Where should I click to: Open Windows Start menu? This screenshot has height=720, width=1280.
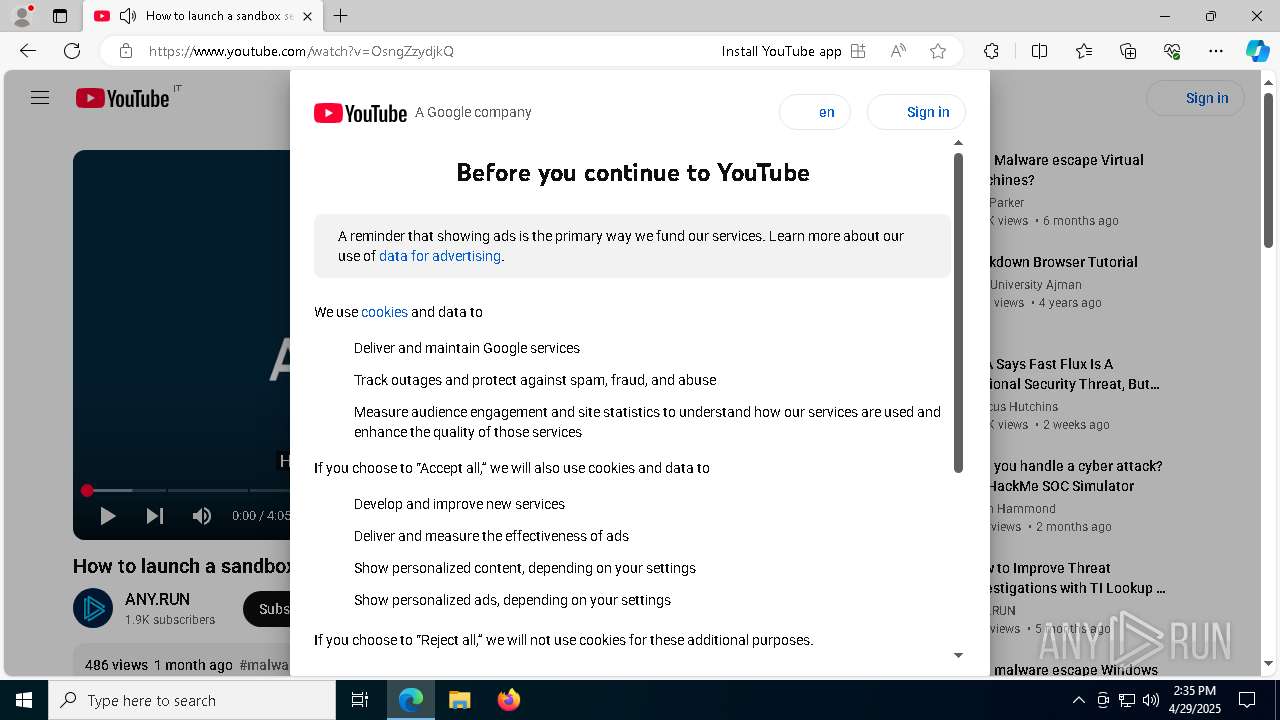(x=24, y=700)
